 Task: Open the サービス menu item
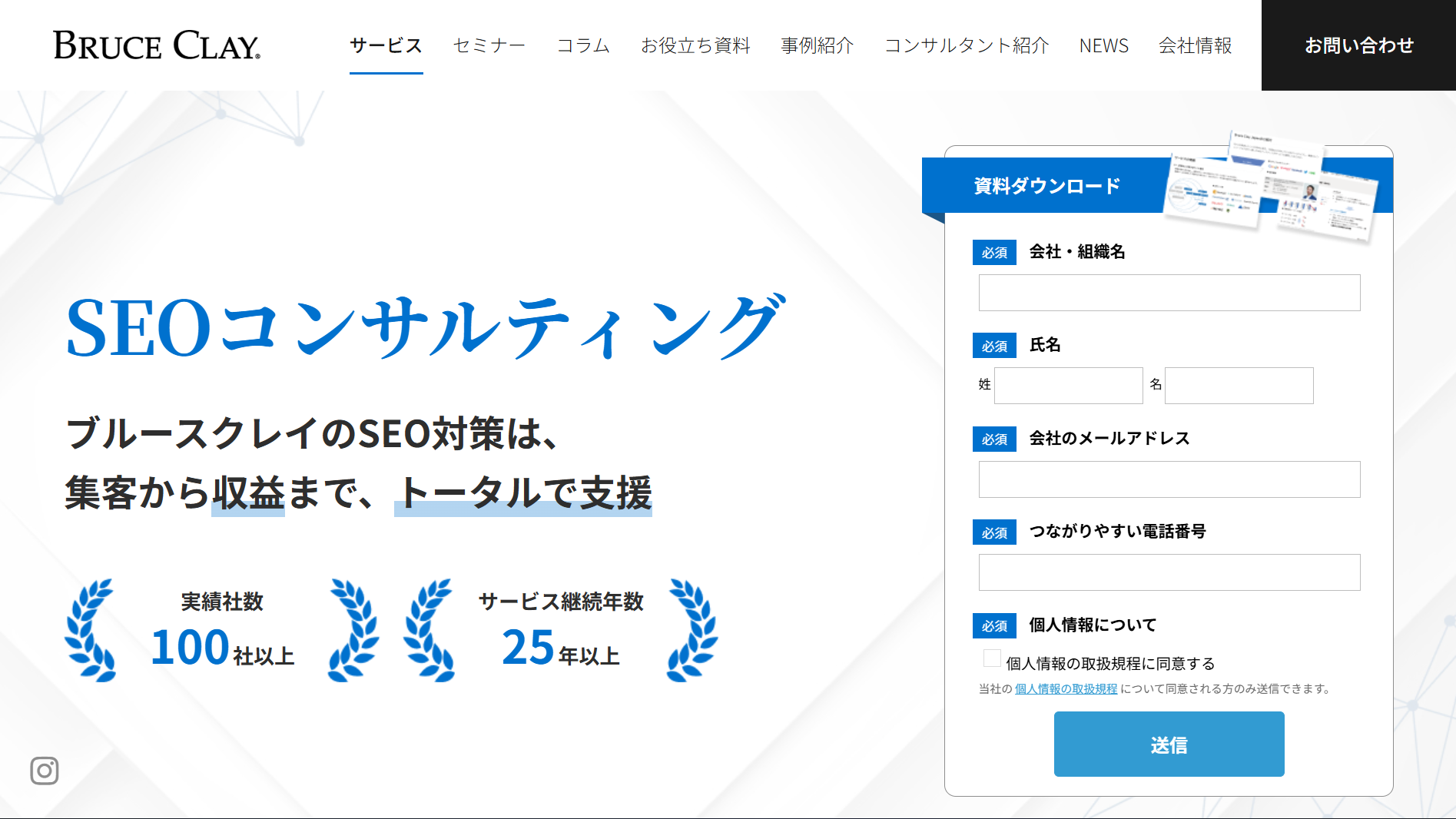386,45
